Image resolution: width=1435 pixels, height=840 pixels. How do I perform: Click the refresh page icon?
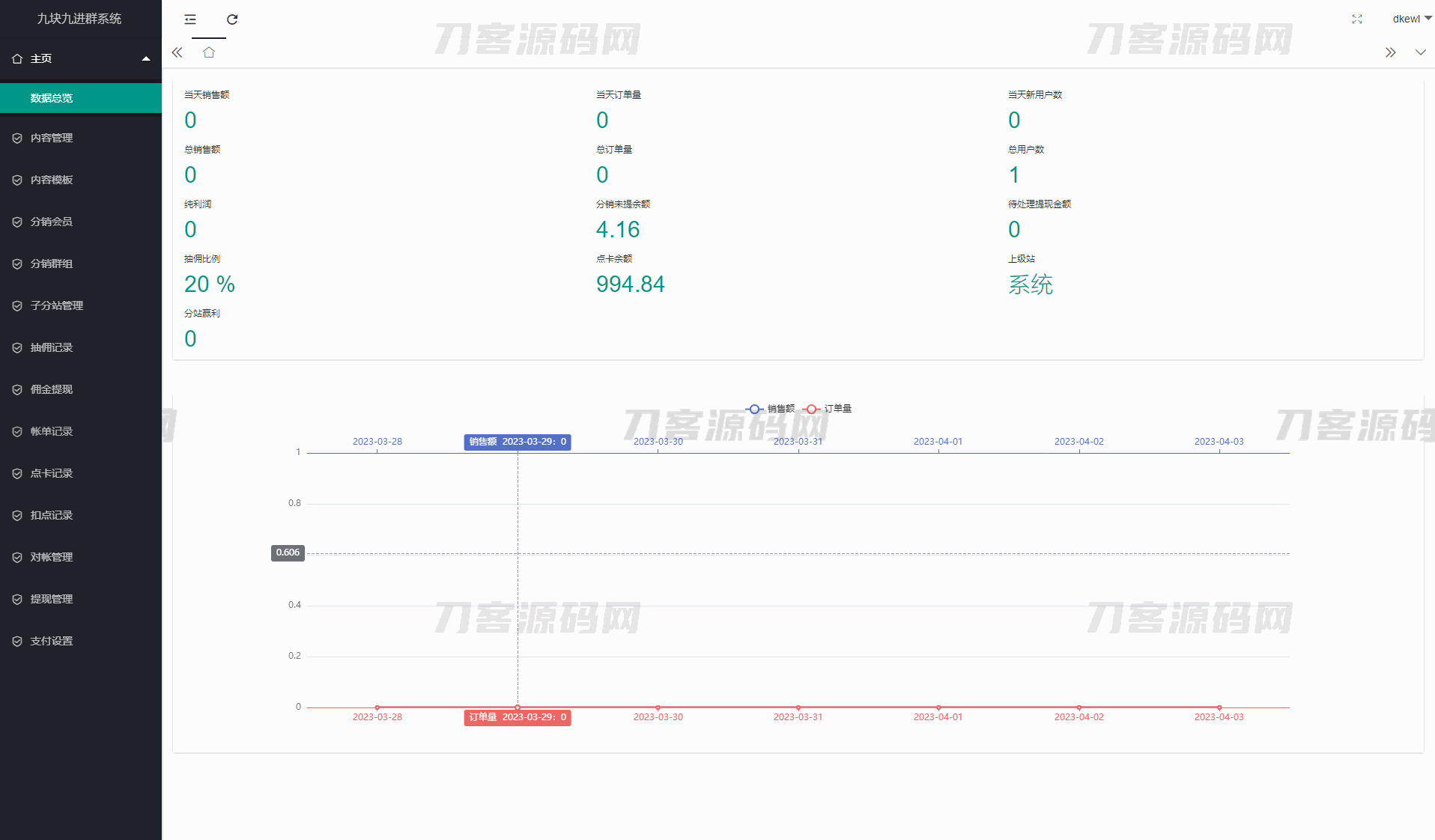coord(232,19)
